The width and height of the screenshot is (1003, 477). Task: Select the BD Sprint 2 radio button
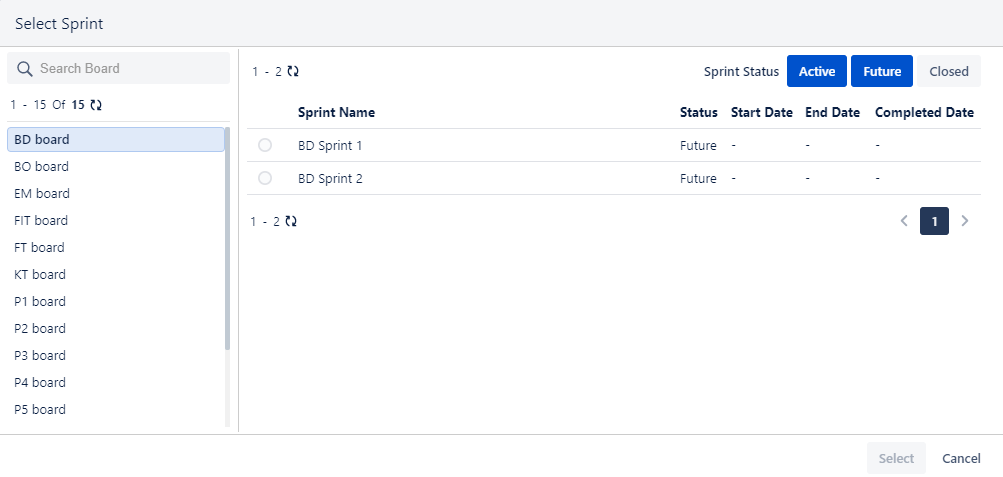pos(265,179)
